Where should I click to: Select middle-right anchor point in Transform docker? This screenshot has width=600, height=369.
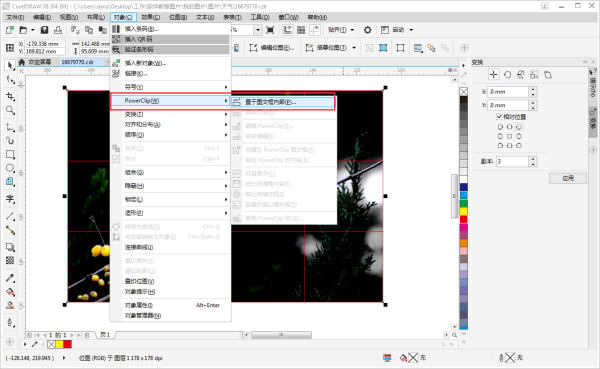[518, 136]
